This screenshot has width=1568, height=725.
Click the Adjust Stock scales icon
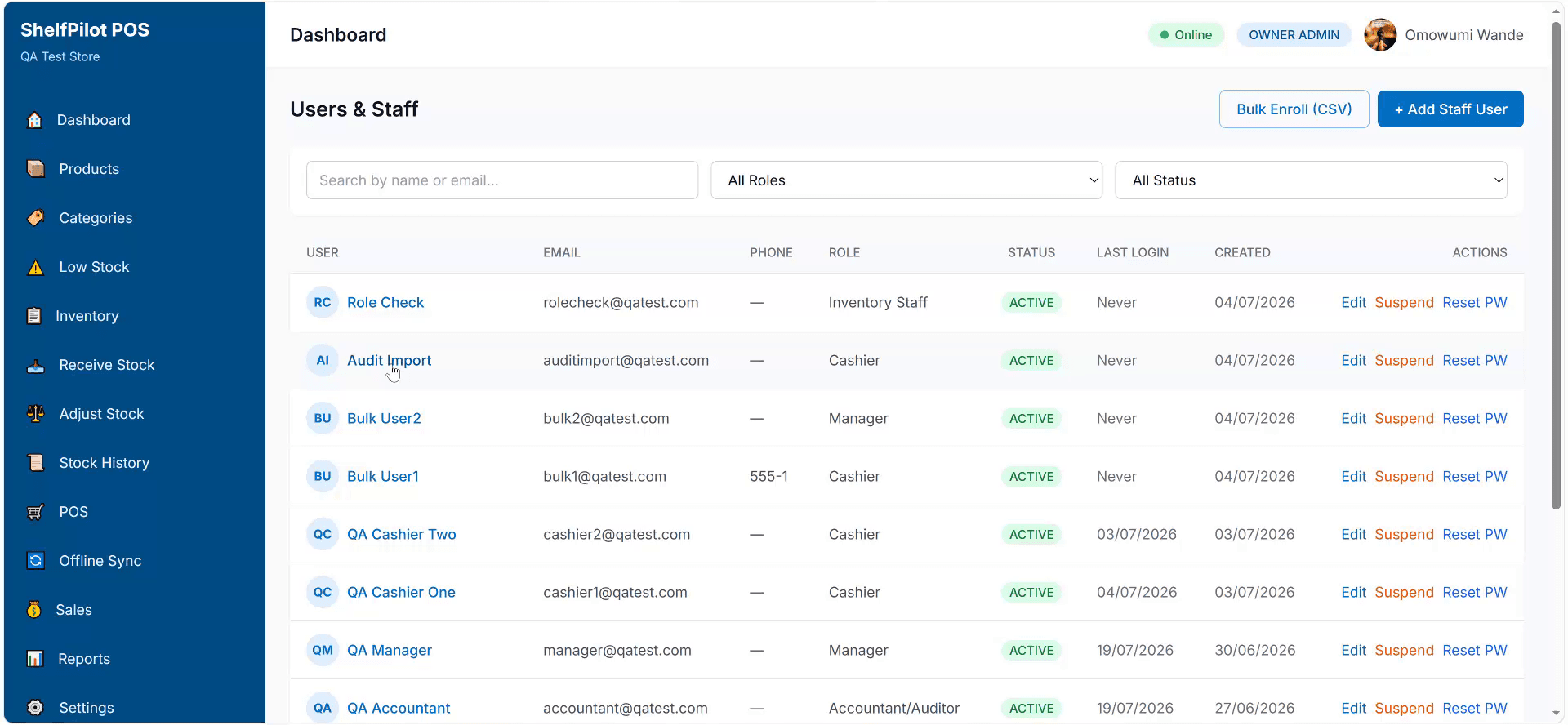[35, 414]
